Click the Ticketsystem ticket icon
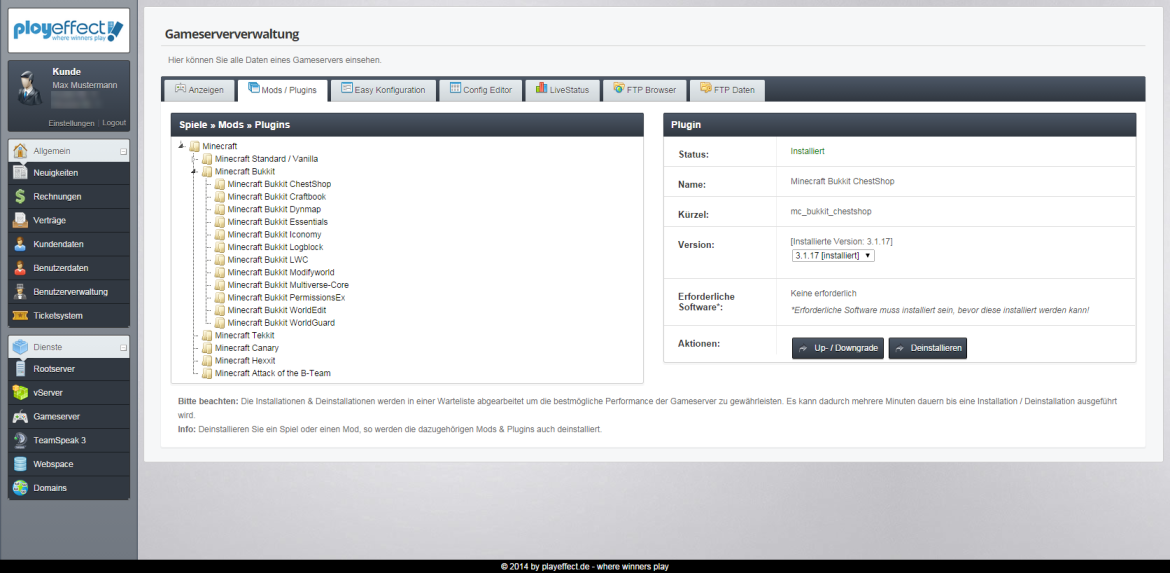This screenshot has height=573, width=1170. point(20,316)
